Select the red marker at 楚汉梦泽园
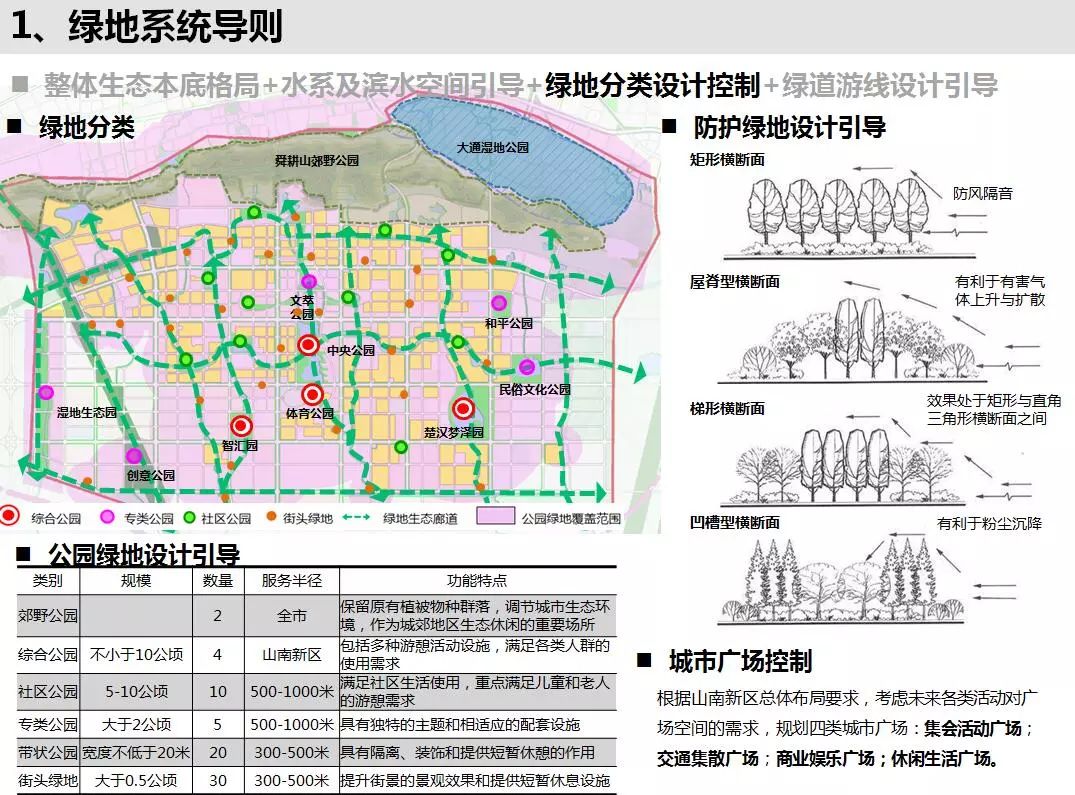Screen dimensions: 1075x795 click(x=463, y=409)
